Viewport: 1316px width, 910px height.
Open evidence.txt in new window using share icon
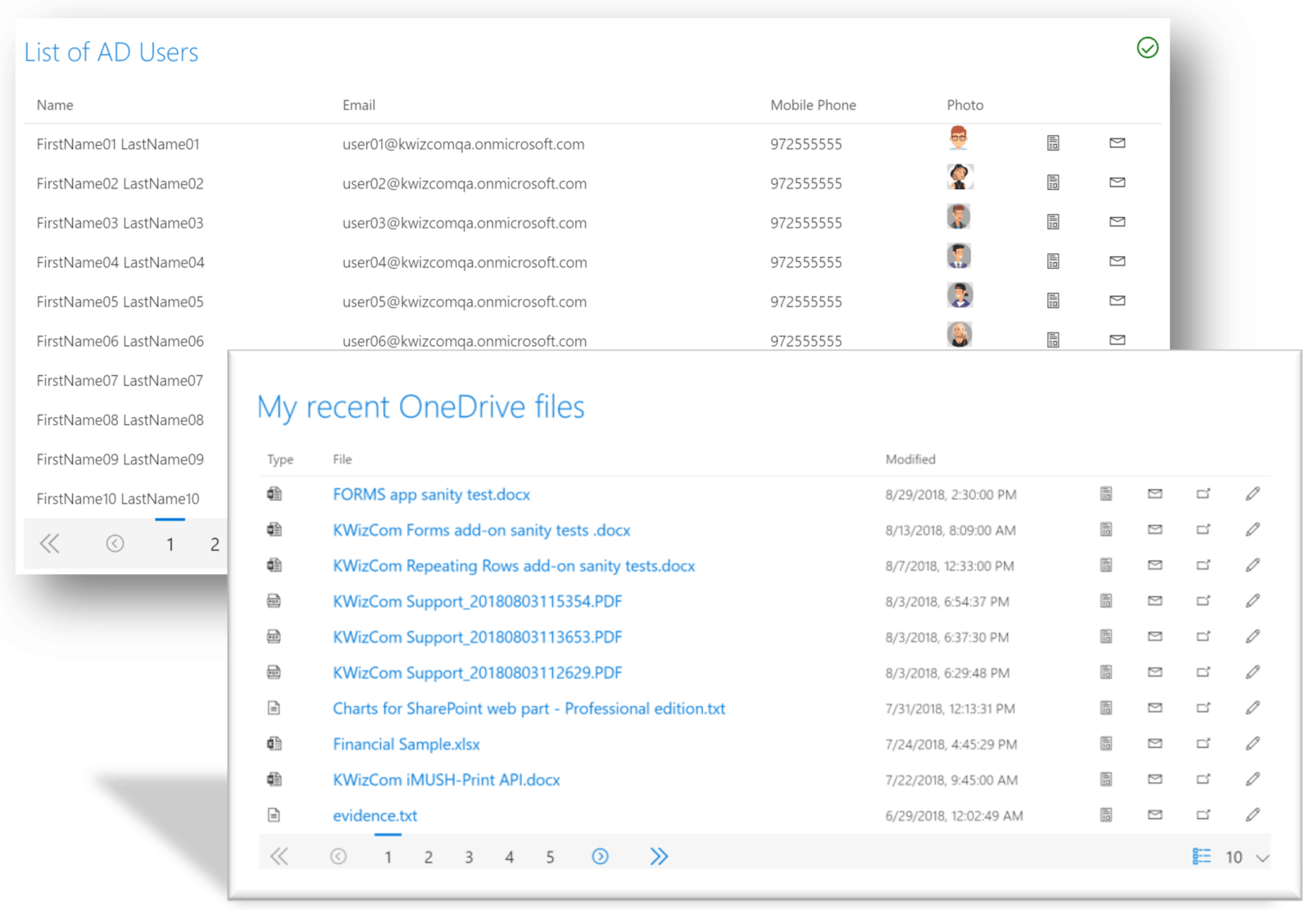pyautogui.click(x=1204, y=814)
